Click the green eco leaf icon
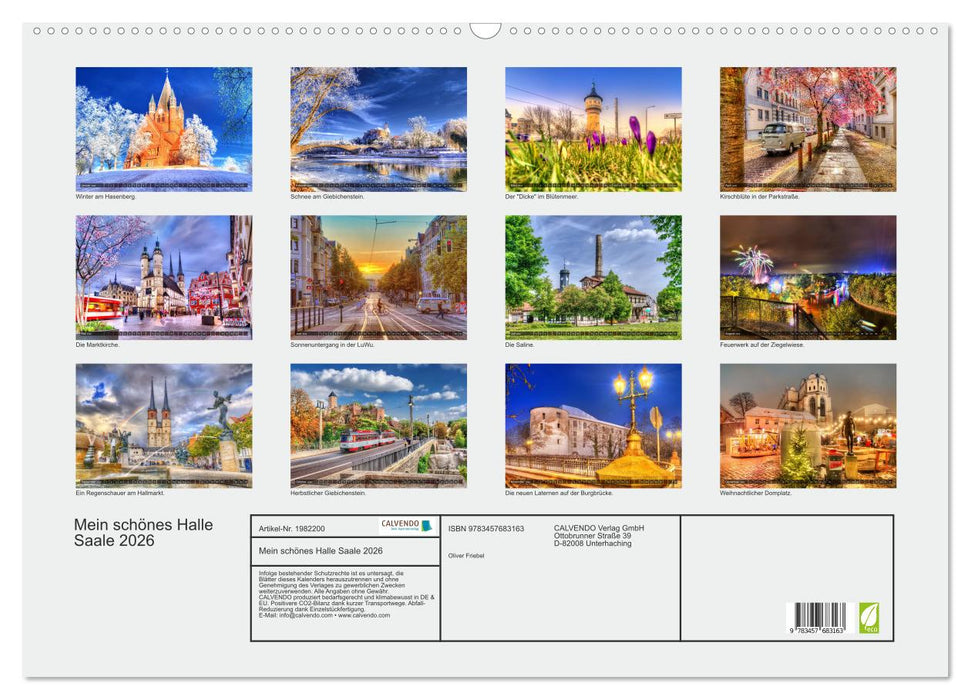971x700 pixels. point(869,618)
